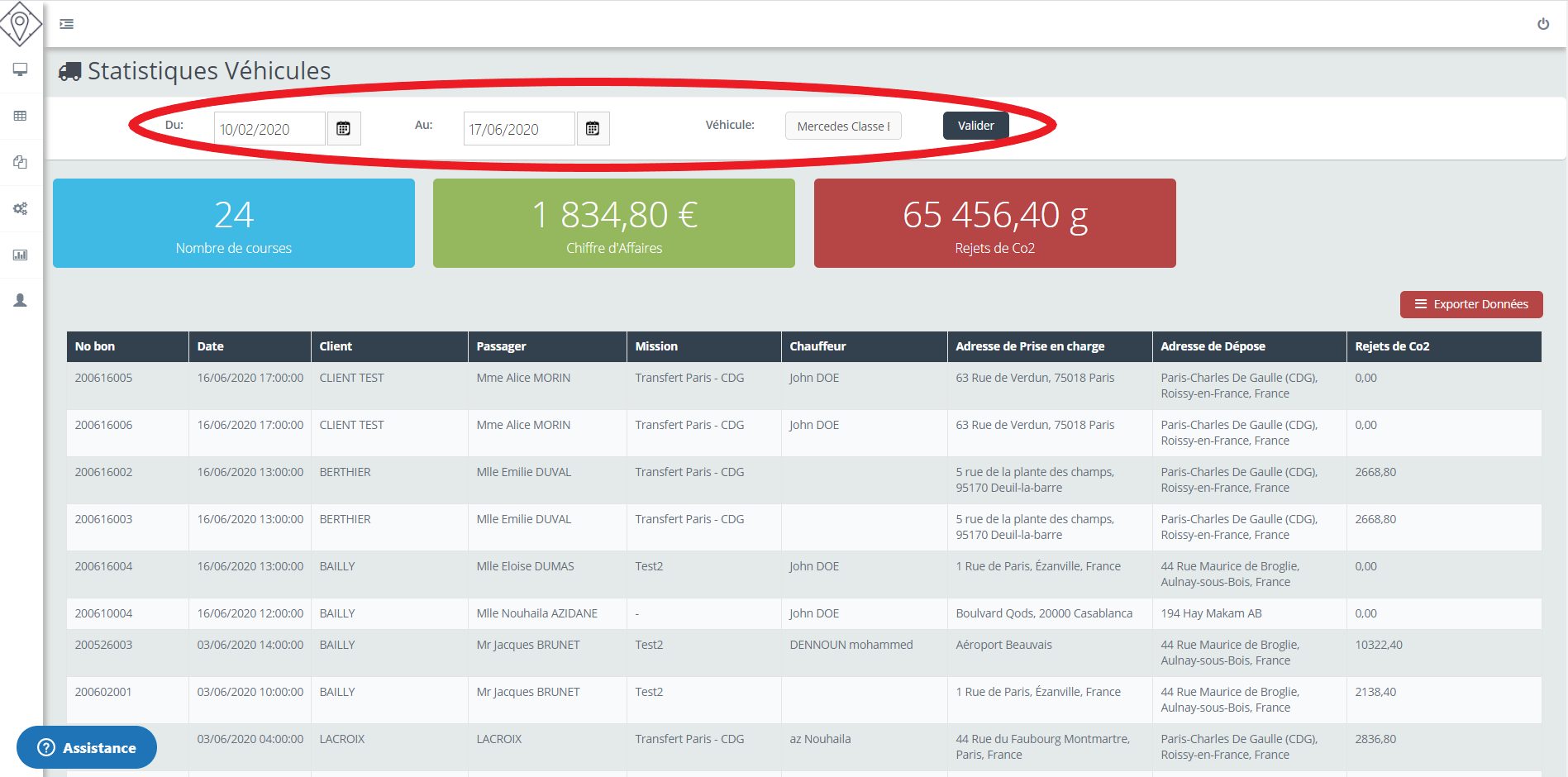Expand the Véhicule Mercedes Classe dropdown

pos(842,126)
